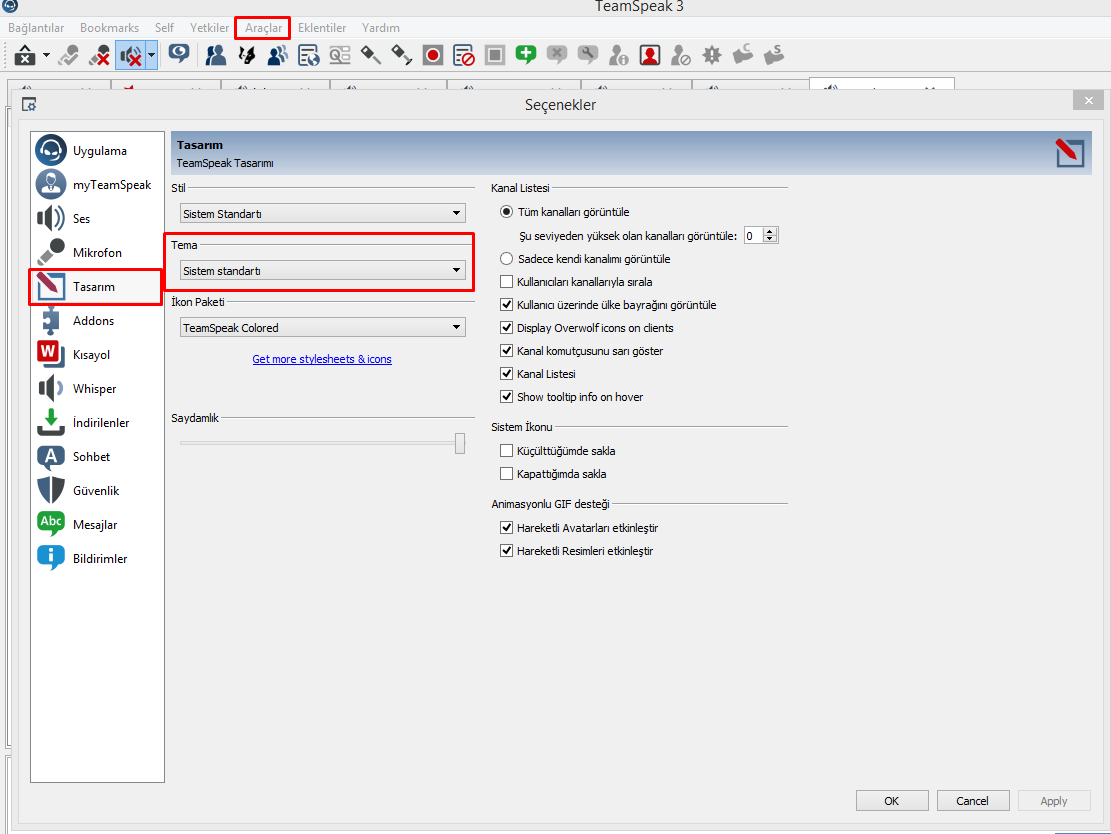Select the Kısayol settings category

pyautogui.click(x=97, y=354)
